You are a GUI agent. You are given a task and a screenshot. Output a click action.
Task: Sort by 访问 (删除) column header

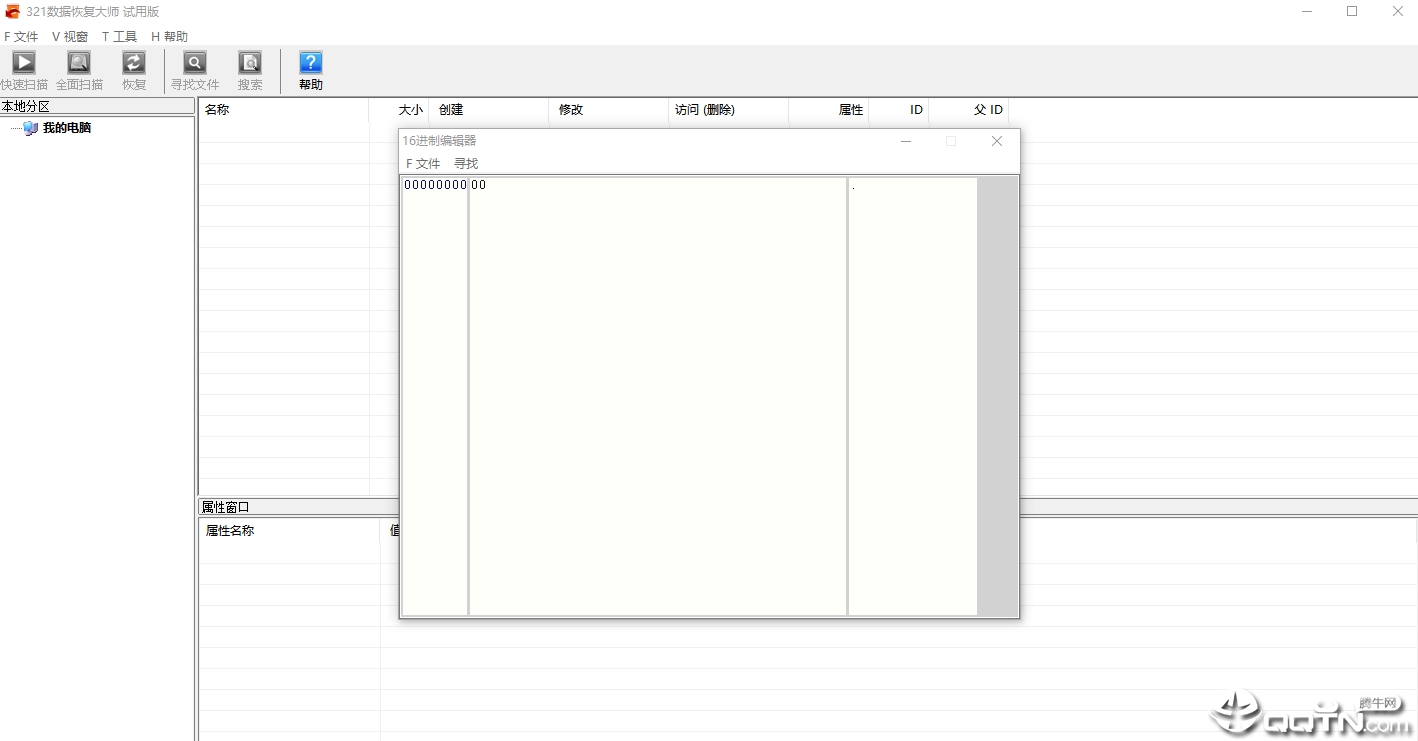pyautogui.click(x=729, y=110)
